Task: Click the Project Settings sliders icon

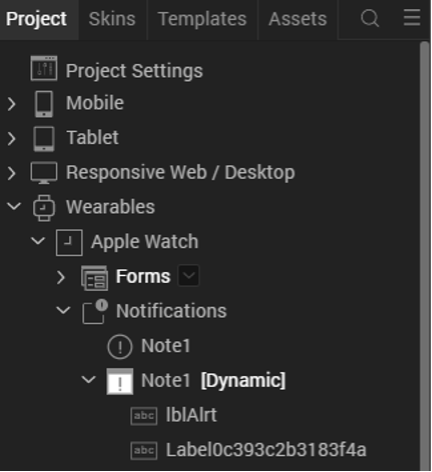Action: [44, 68]
